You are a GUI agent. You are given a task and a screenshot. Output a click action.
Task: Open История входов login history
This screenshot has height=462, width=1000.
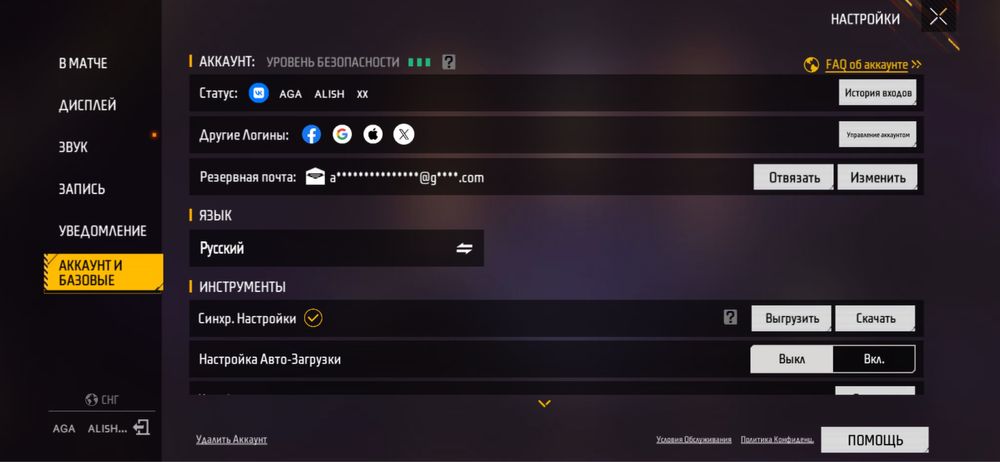click(878, 93)
